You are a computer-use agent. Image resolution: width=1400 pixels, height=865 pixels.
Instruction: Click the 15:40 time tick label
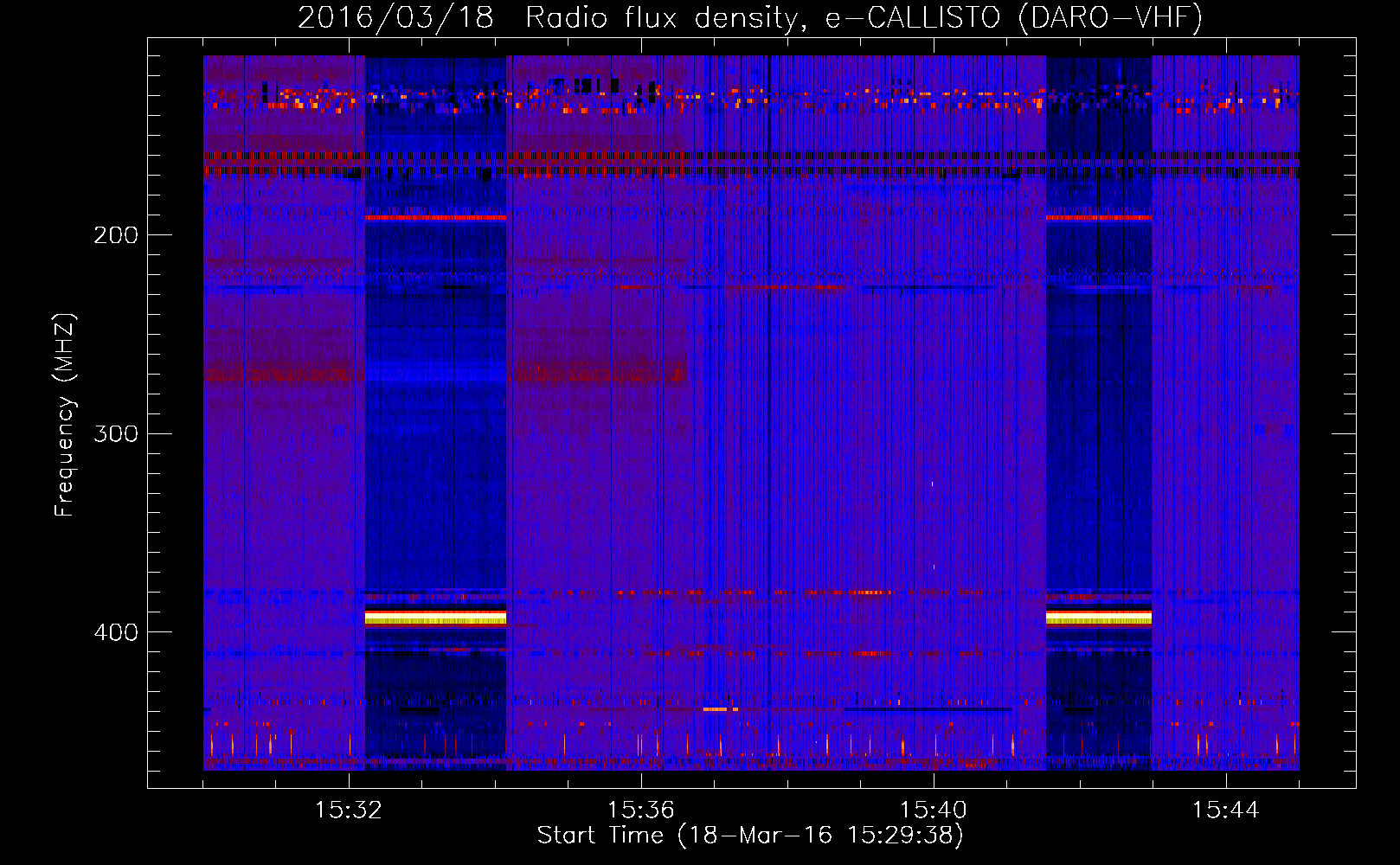tap(934, 811)
